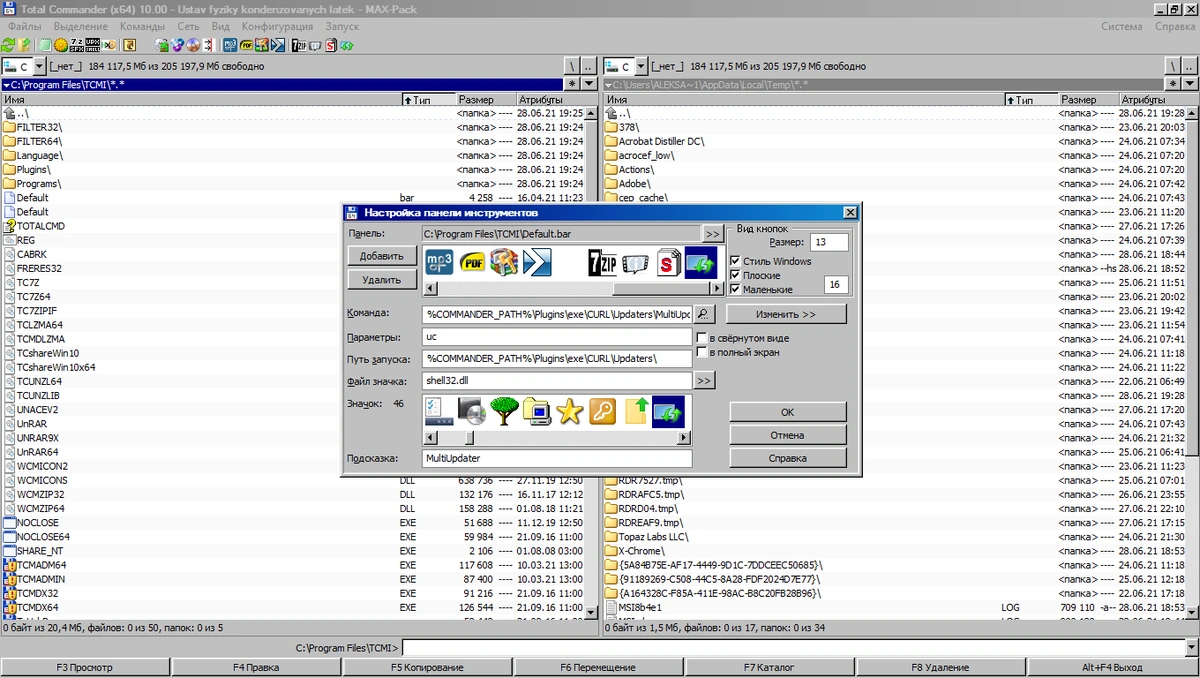Click the UPX toolbar icon

coord(93,45)
